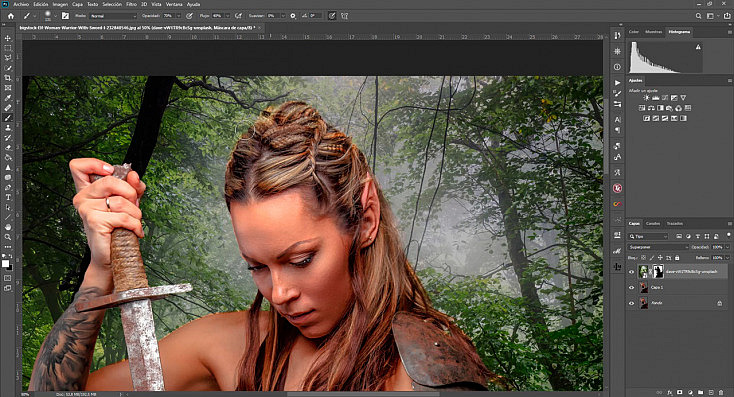Select the Horizontal Type tool

point(7,197)
